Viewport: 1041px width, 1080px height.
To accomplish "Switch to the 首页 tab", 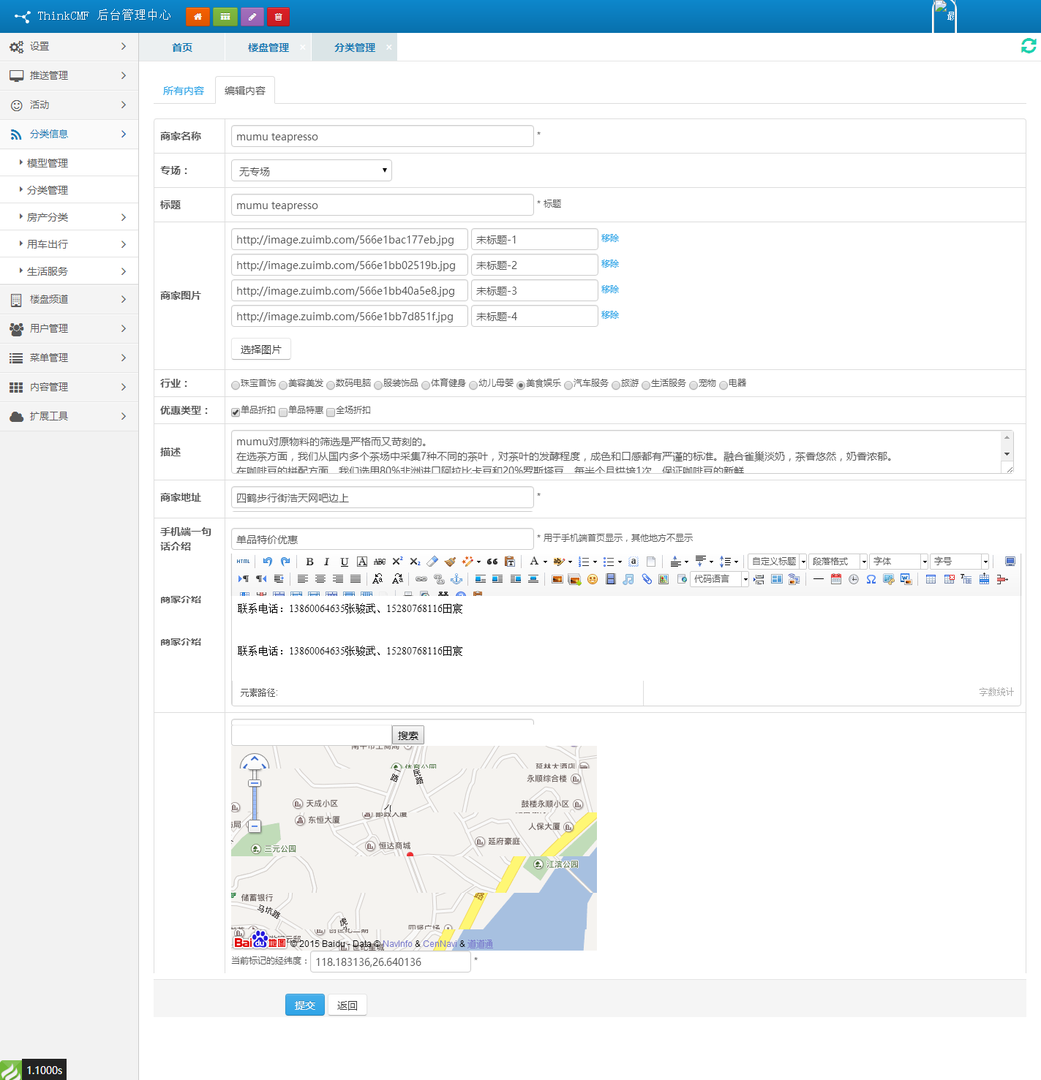I will click(182, 48).
